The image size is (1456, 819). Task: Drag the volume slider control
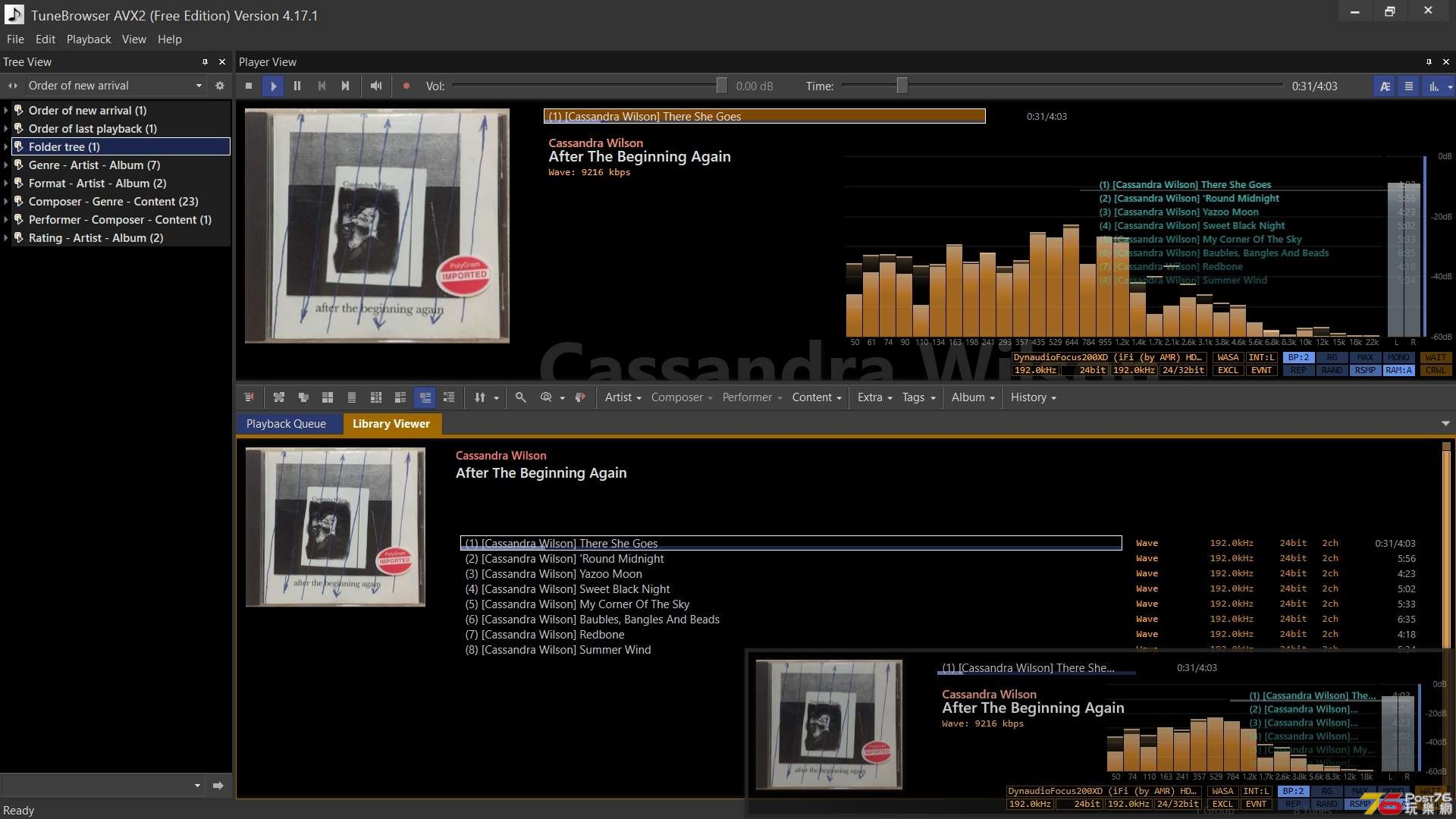pyautogui.click(x=721, y=86)
